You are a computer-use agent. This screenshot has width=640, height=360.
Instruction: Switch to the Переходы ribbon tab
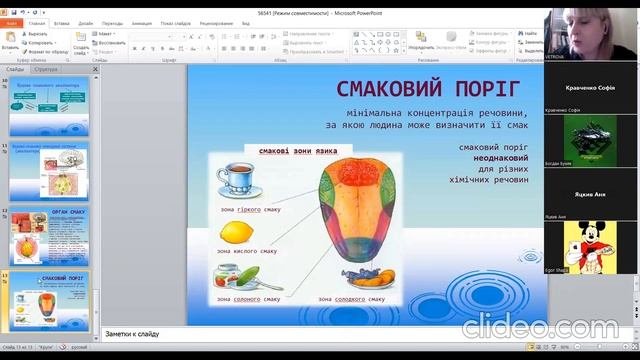click(x=112, y=24)
